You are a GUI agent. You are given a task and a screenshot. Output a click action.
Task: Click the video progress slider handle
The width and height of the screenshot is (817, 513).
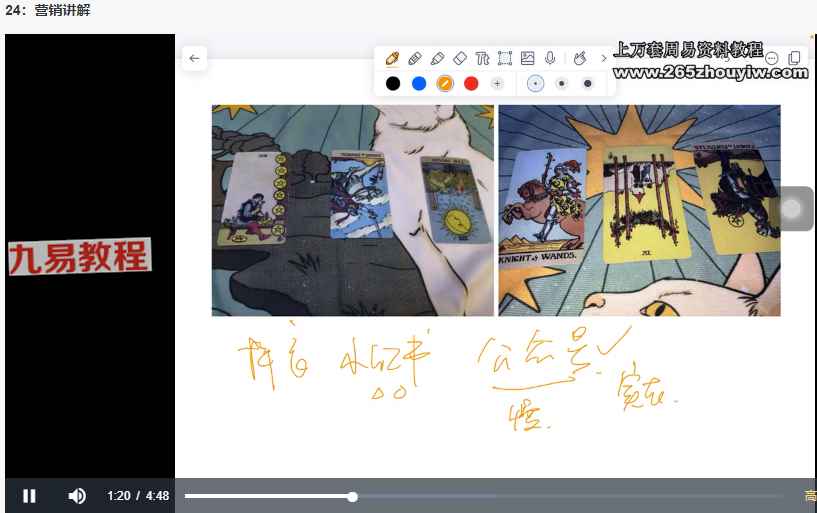click(353, 497)
